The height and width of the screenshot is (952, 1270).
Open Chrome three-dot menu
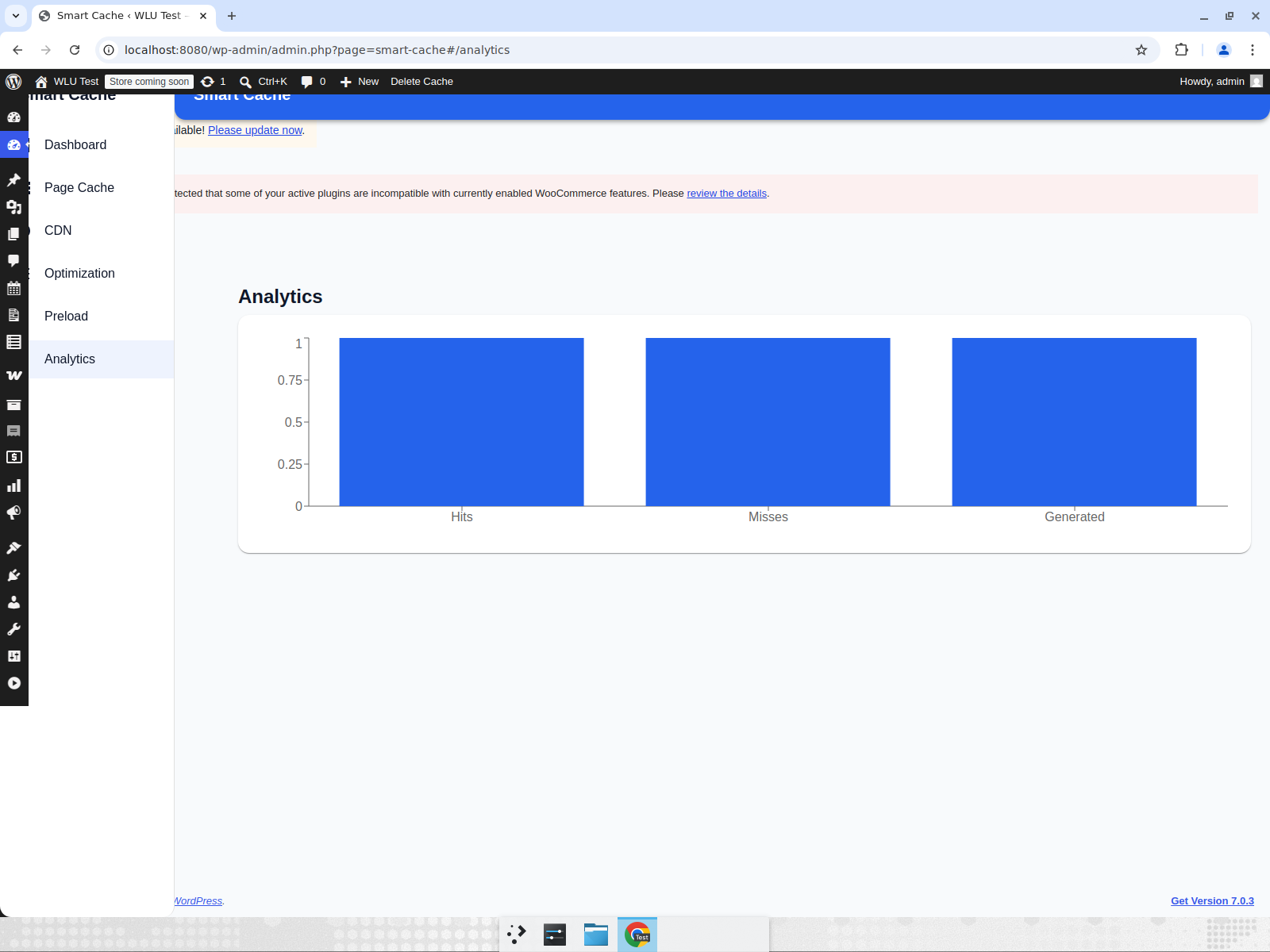click(x=1253, y=50)
